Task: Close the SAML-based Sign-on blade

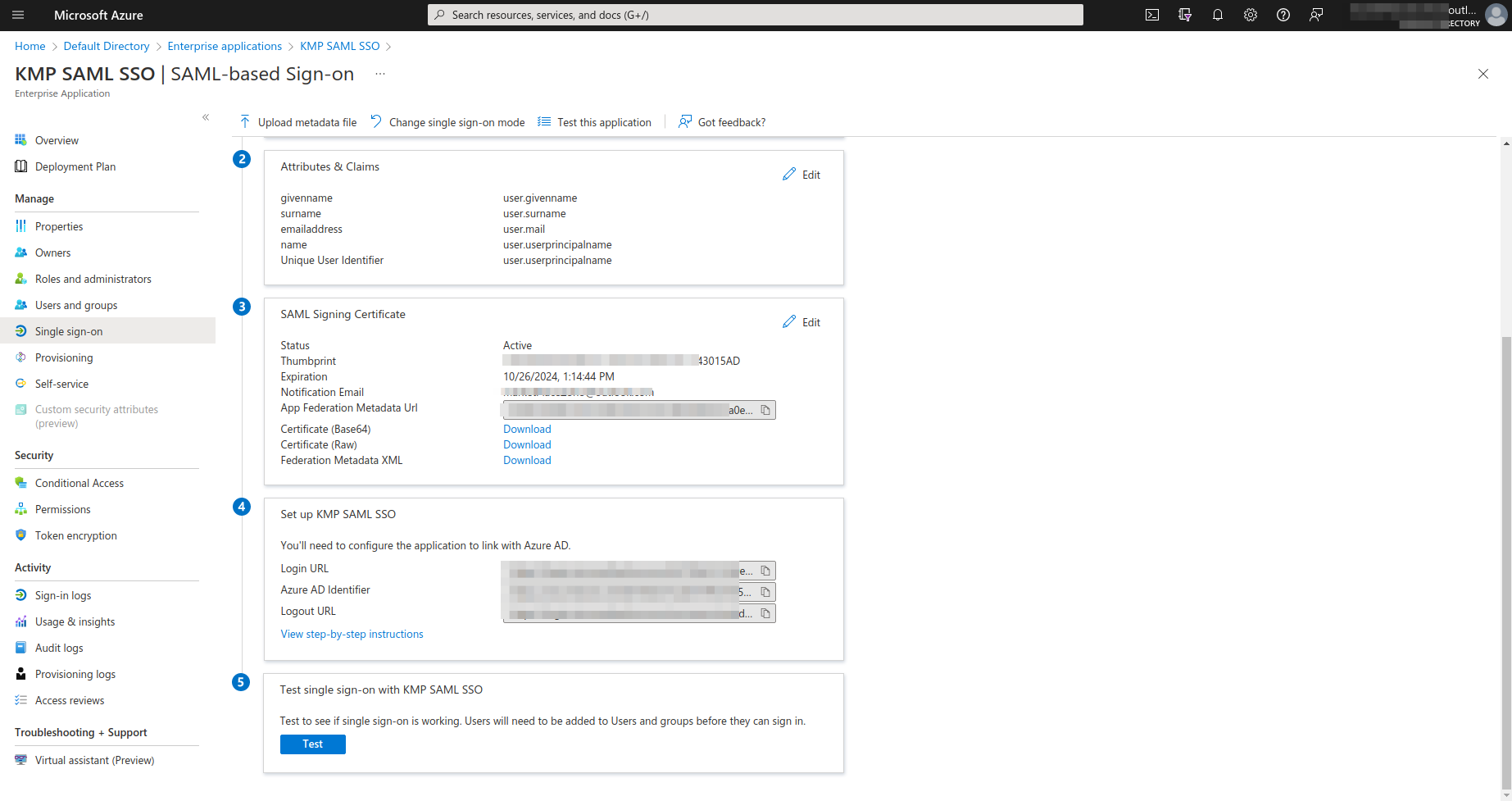Action: click(1483, 74)
